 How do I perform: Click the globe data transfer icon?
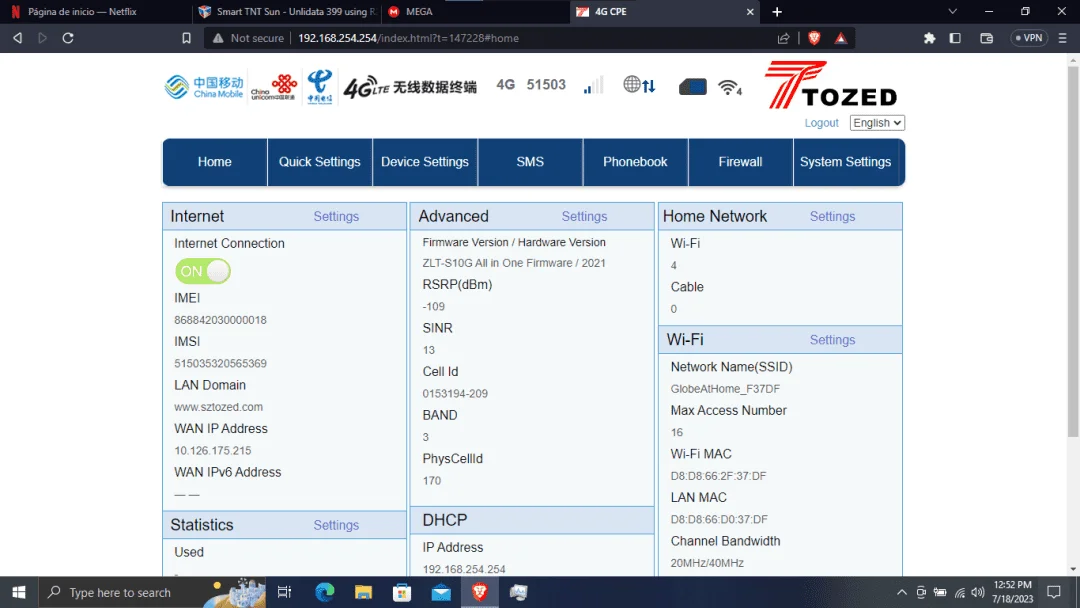point(639,85)
